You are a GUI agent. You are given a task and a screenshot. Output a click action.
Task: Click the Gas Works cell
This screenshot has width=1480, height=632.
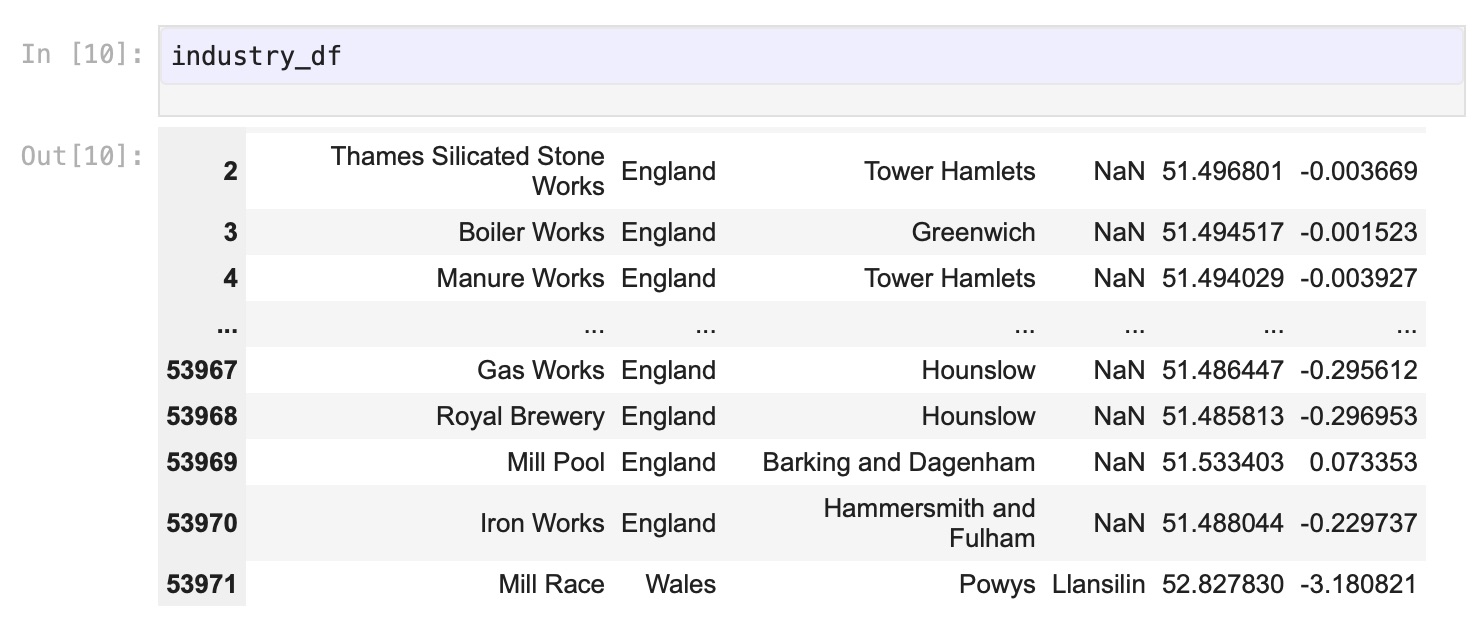coord(540,370)
